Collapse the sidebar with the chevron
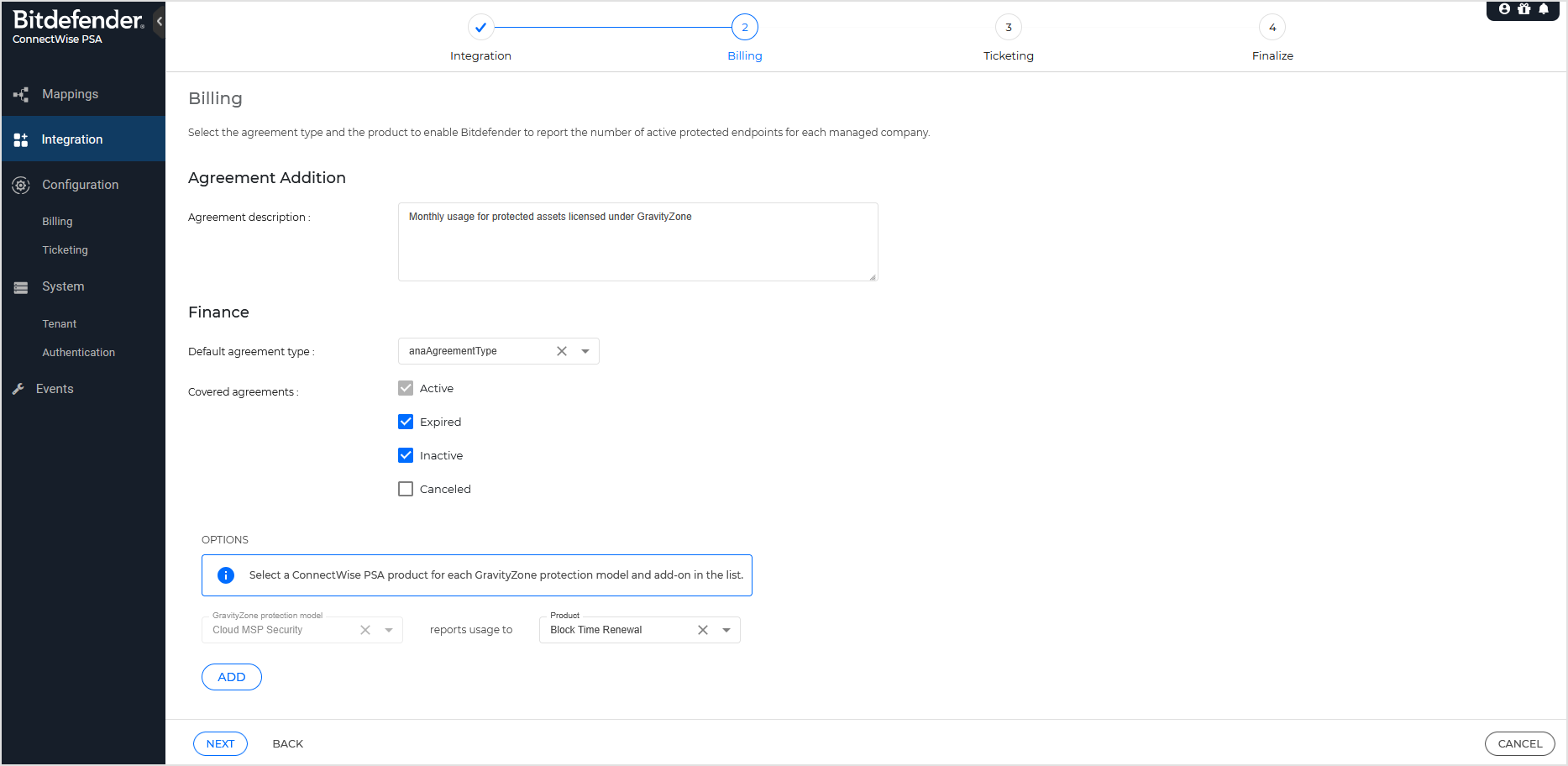 [x=160, y=21]
